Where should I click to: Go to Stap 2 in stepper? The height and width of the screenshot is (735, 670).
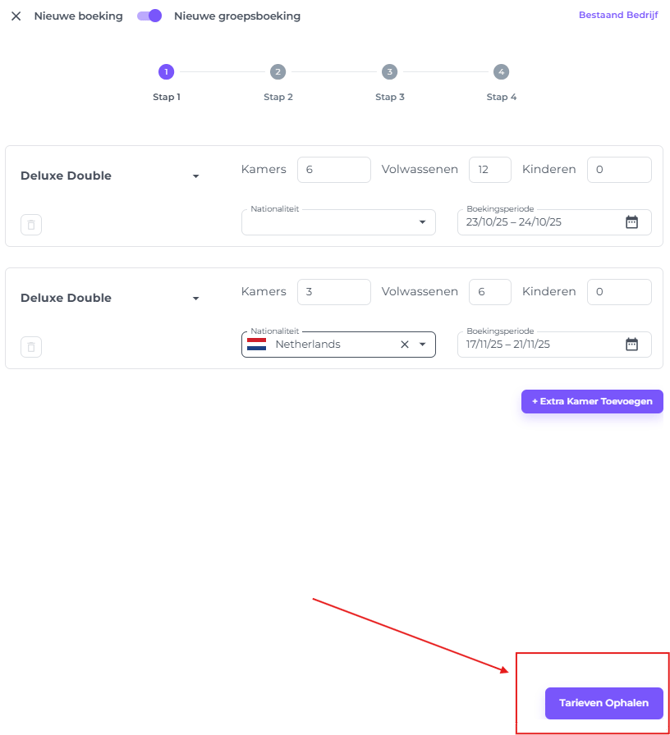pos(278,72)
